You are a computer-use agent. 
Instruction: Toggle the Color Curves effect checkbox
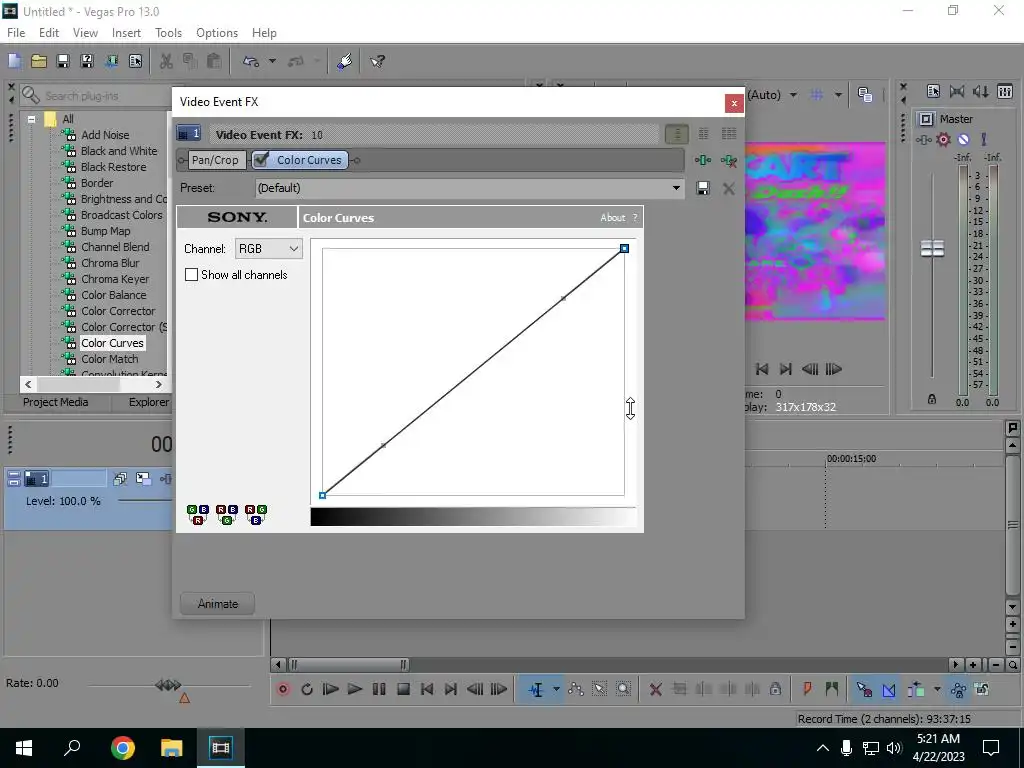pos(261,159)
